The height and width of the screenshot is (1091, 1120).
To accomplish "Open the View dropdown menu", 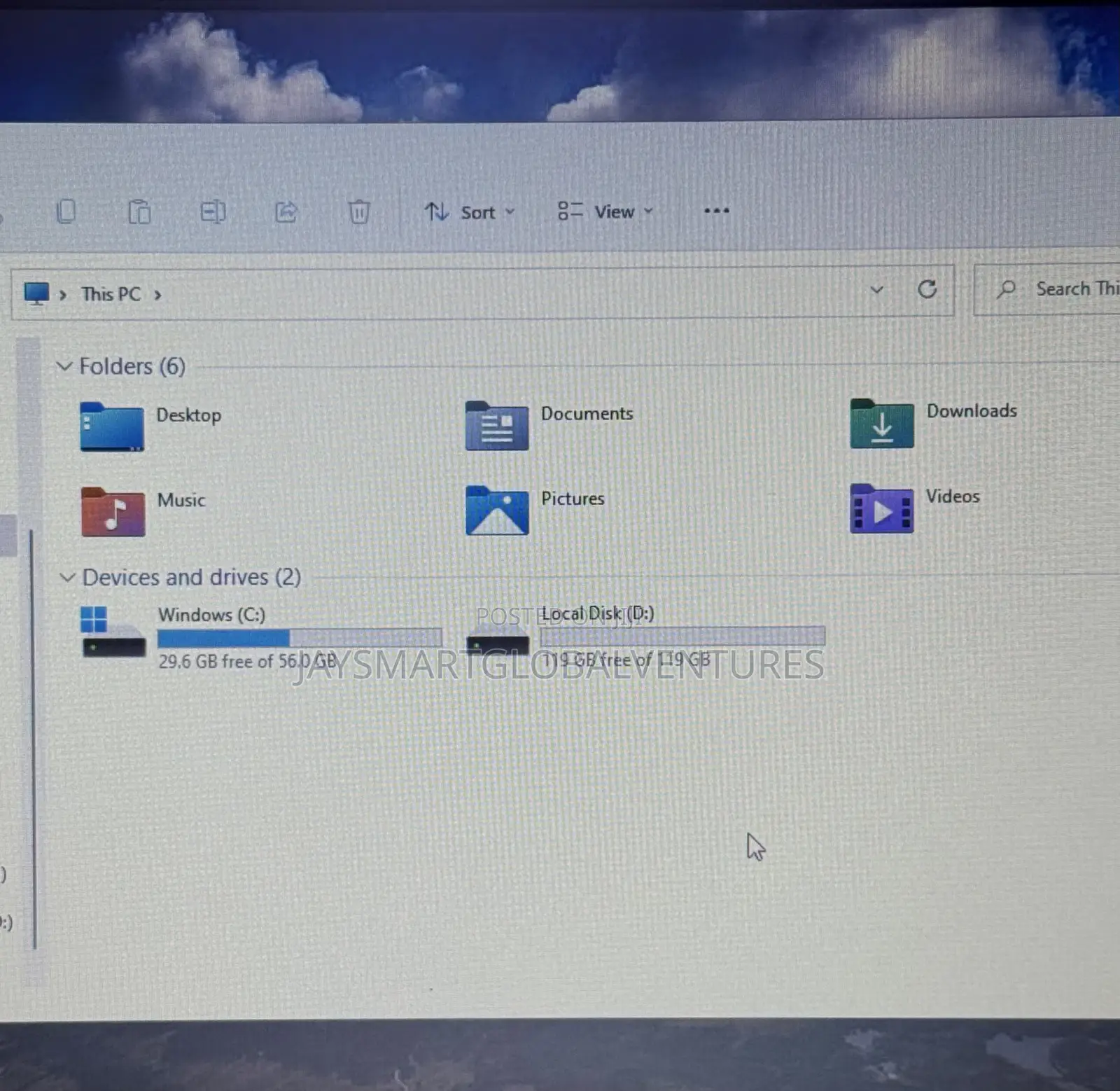I will 605,211.
